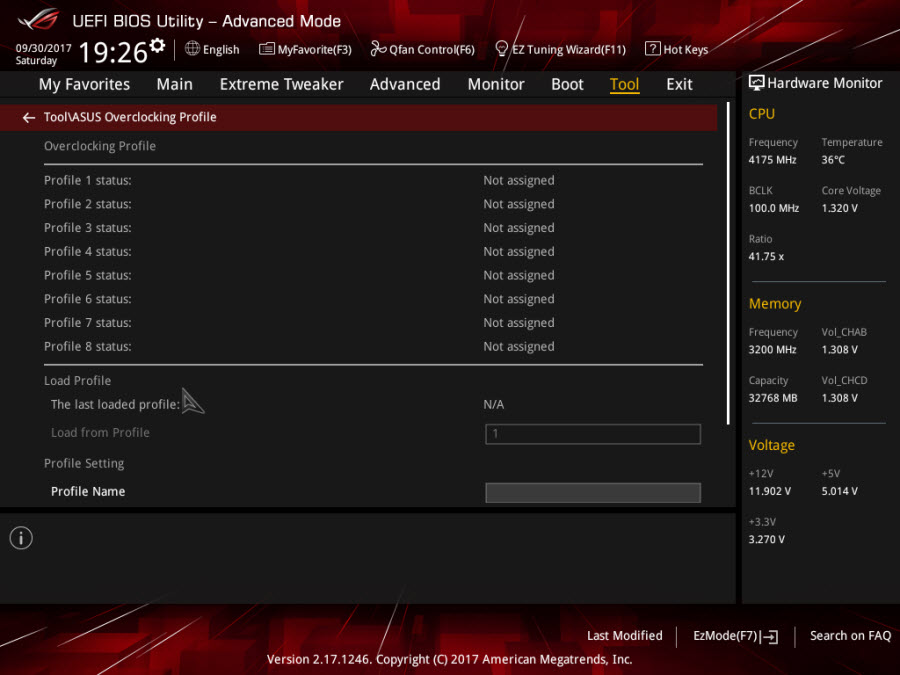This screenshot has height=675, width=900.
Task: Click the 'Profile Name' label
Action: pyautogui.click(x=88, y=491)
